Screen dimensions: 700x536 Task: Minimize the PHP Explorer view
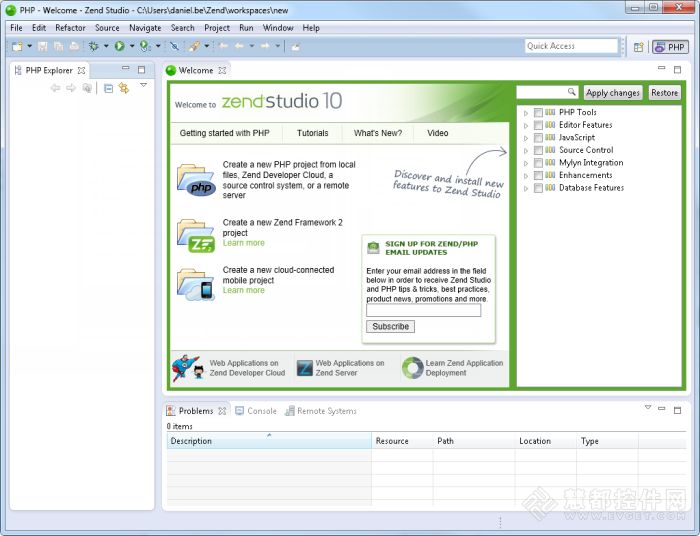[125, 69]
